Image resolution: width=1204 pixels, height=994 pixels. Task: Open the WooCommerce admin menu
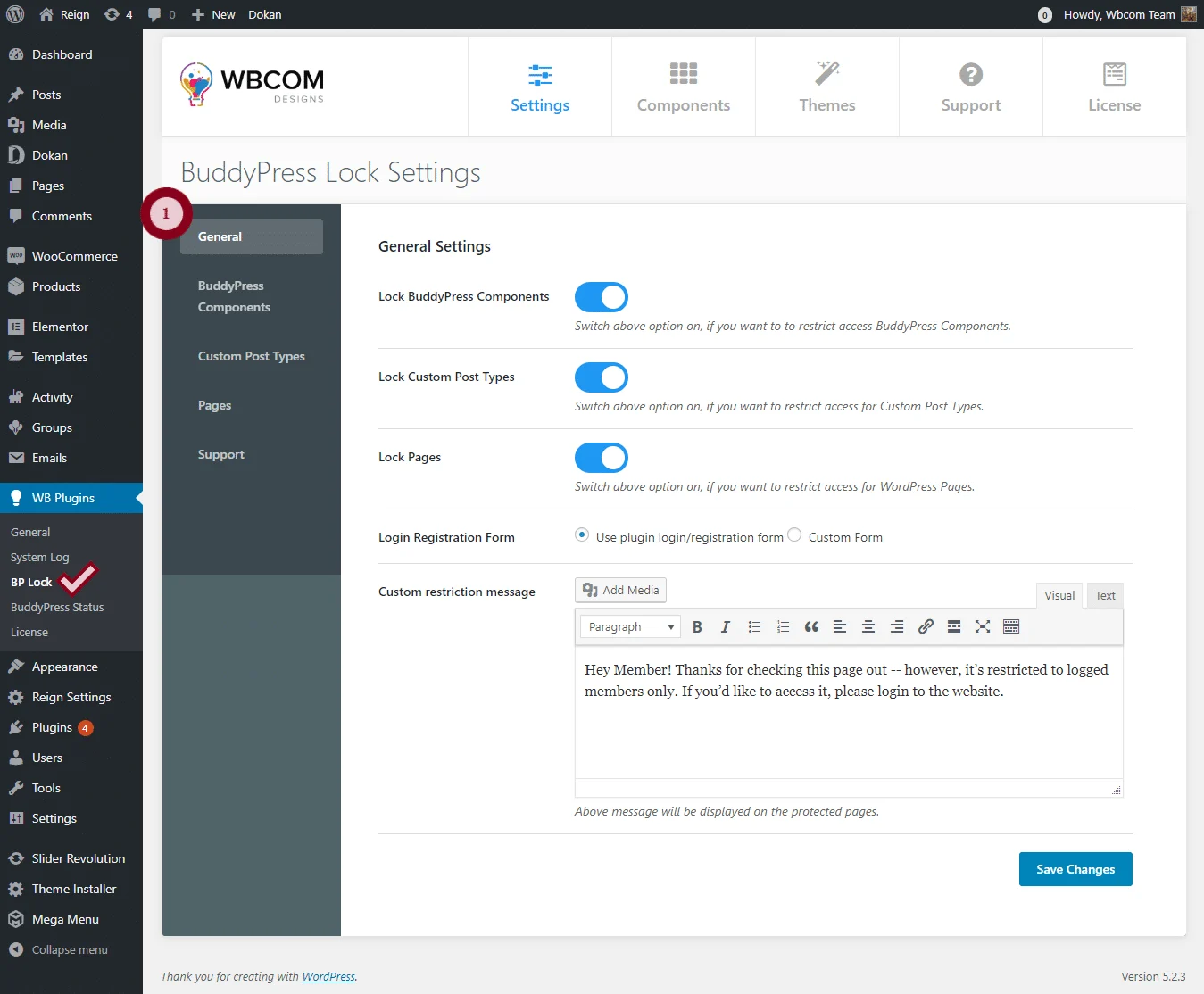pyautogui.click(x=71, y=256)
